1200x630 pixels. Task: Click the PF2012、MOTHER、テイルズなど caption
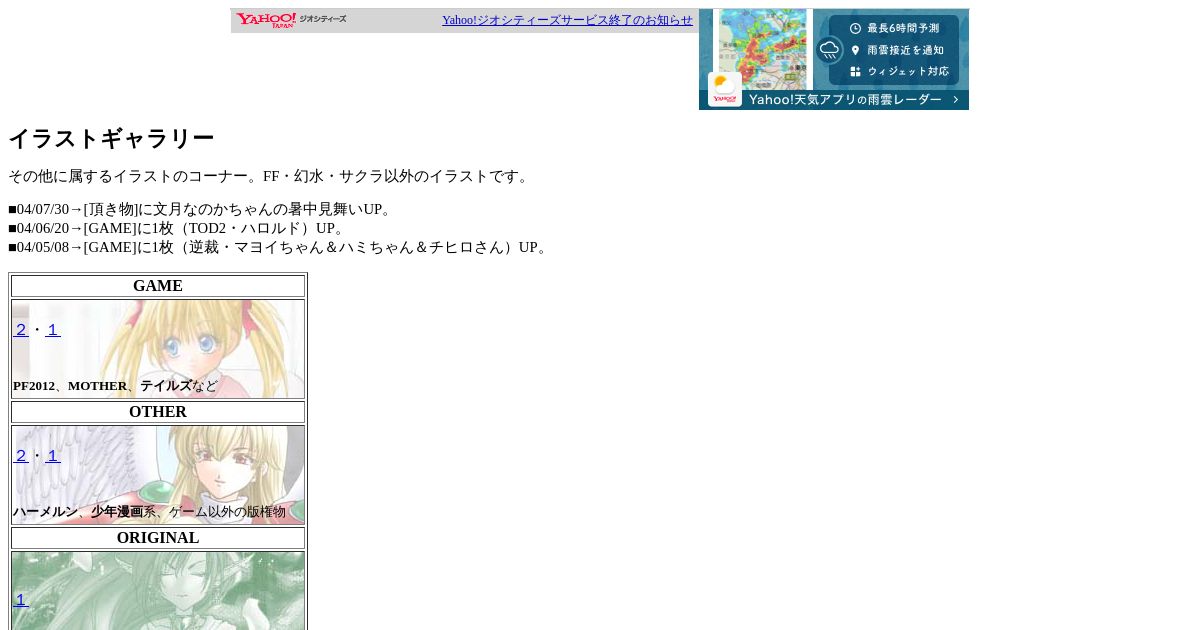pos(115,386)
